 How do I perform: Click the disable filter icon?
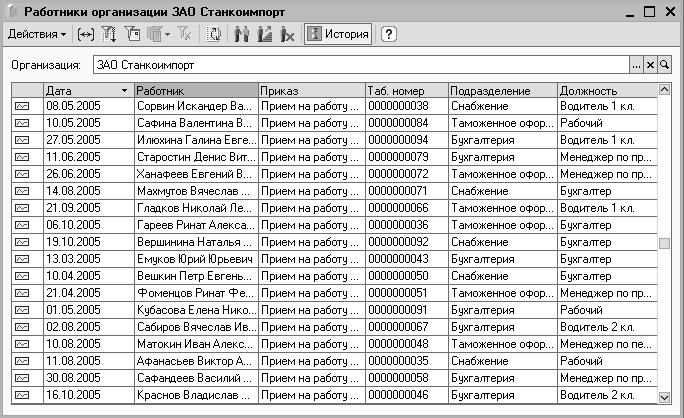[184, 34]
